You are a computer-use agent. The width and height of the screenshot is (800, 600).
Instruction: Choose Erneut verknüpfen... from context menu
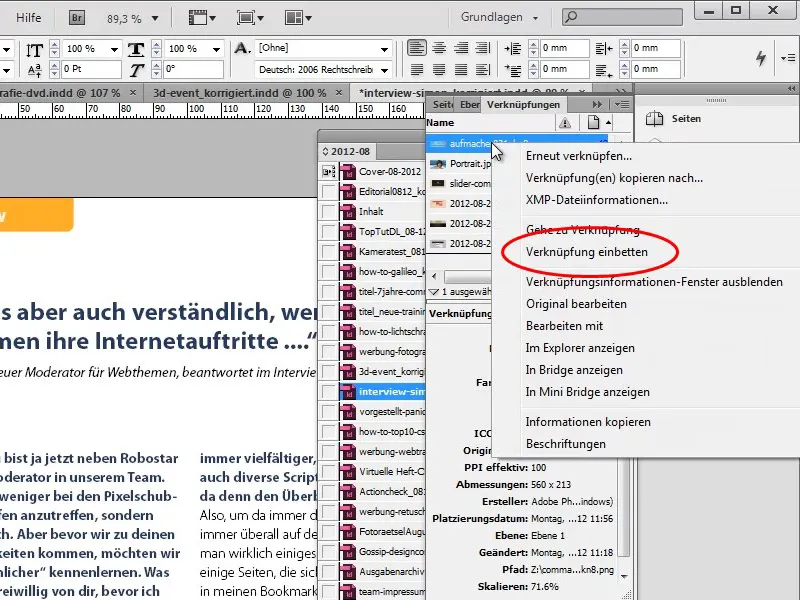tap(579, 156)
